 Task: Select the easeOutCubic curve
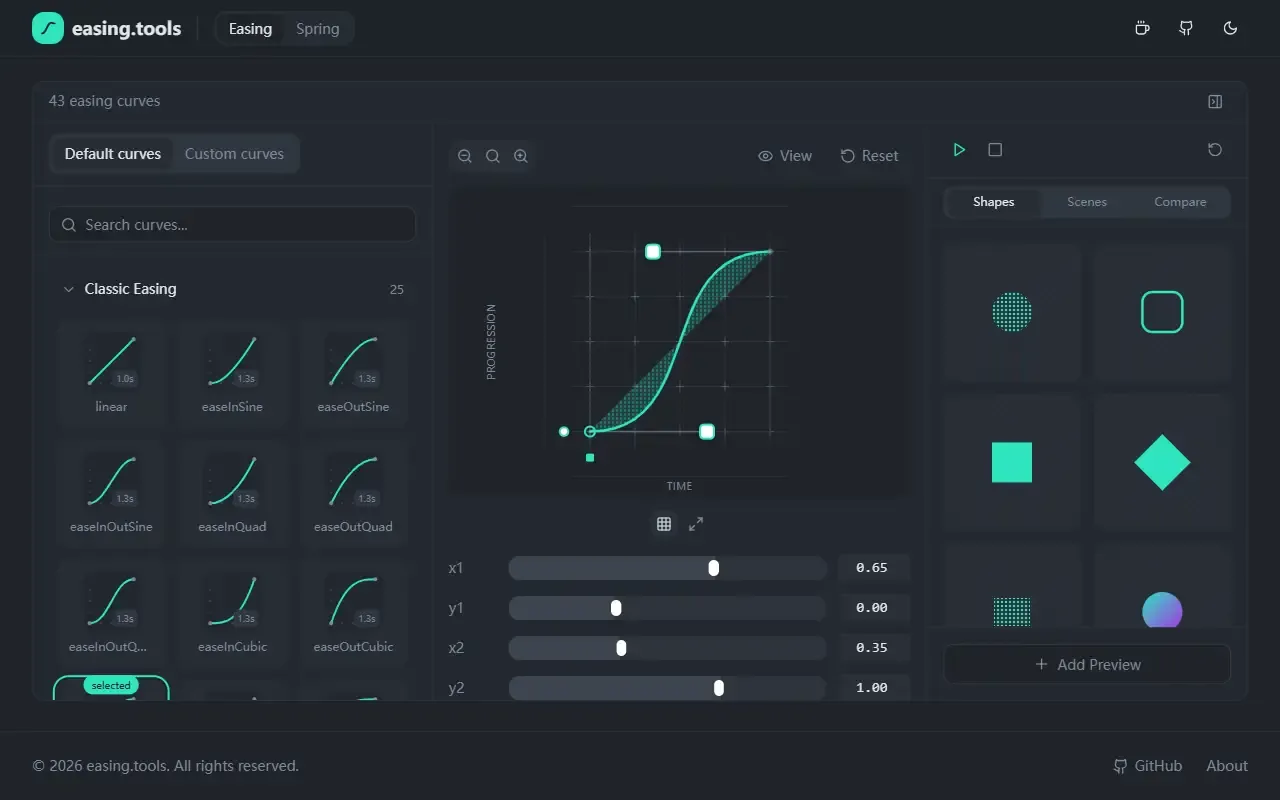pos(353,614)
